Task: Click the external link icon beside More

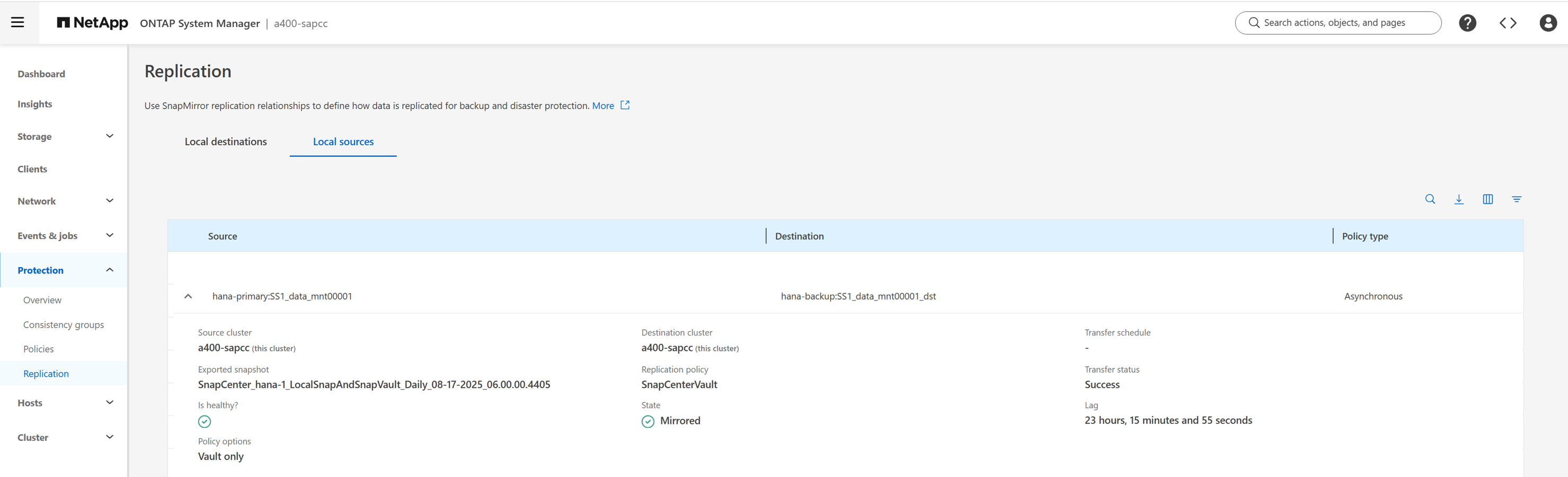Action: [x=625, y=105]
